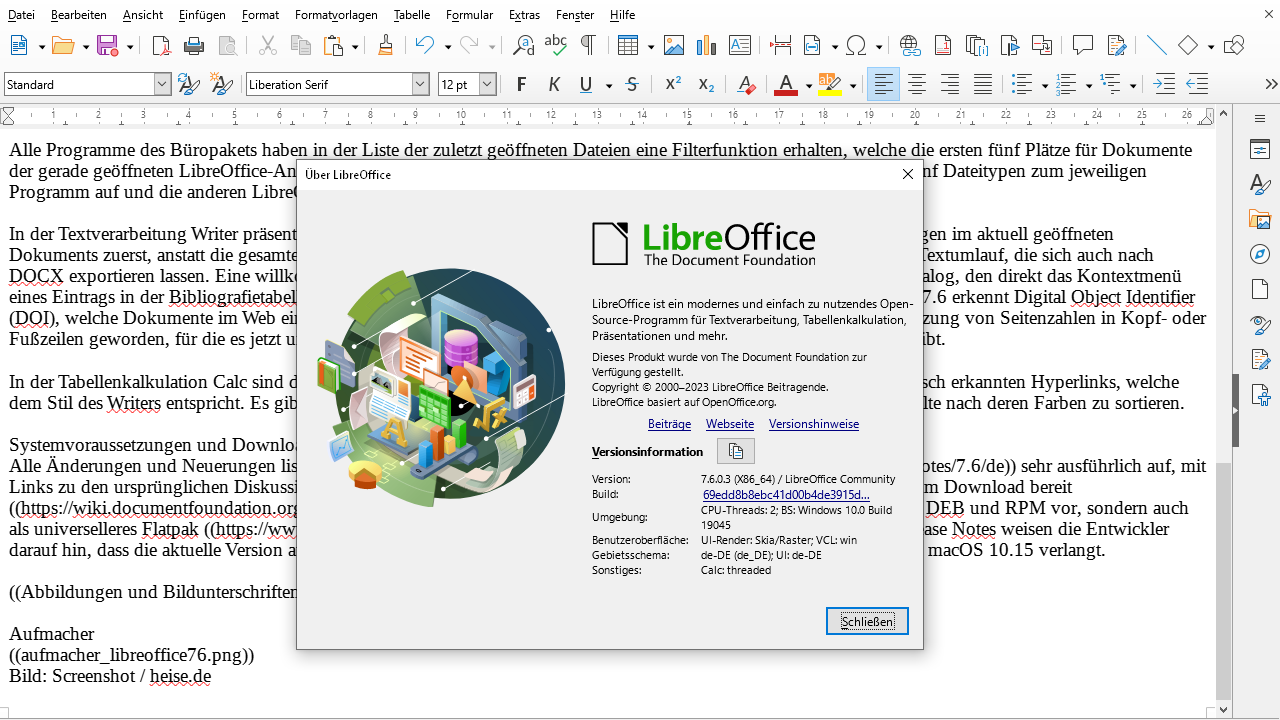Open the Webseite link
Viewport: 1280px width, 720px height.
click(730, 424)
